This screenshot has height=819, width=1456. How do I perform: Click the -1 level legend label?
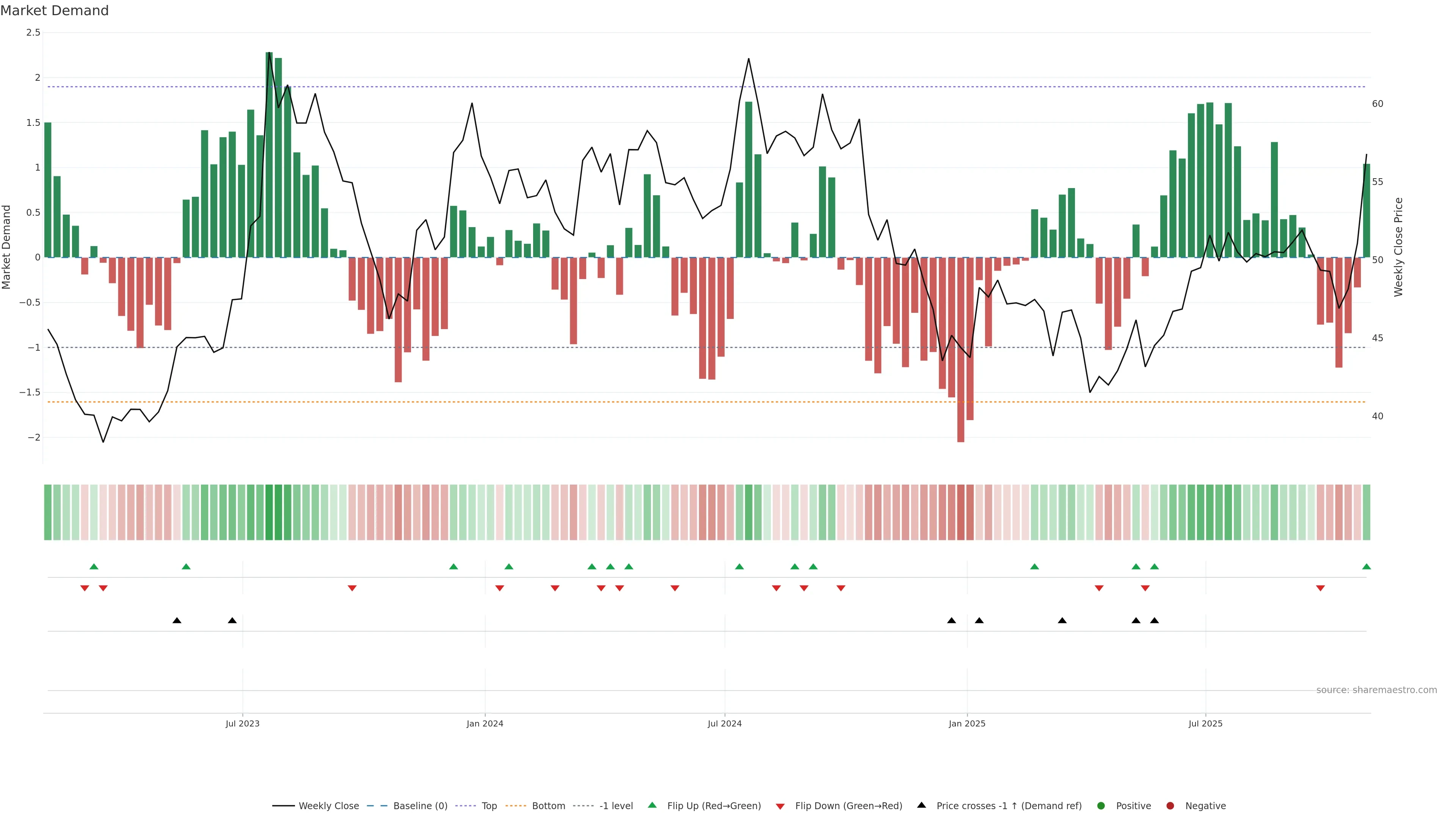coord(615,806)
